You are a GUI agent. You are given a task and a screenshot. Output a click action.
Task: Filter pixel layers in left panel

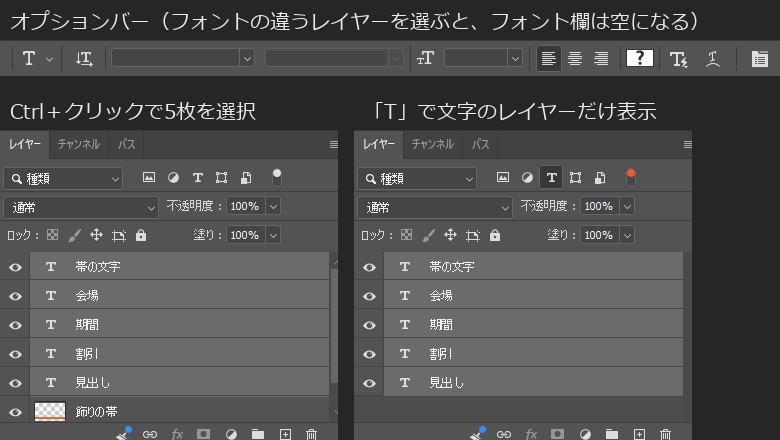point(149,177)
